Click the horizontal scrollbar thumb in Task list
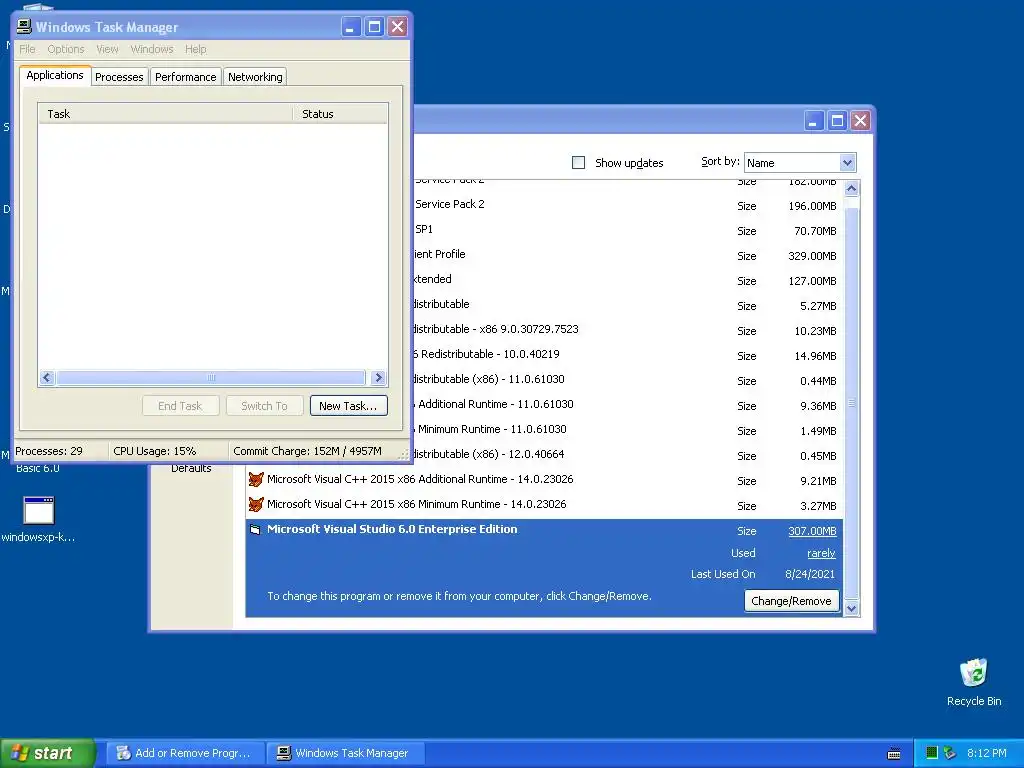The height and width of the screenshot is (768, 1024). (210, 377)
